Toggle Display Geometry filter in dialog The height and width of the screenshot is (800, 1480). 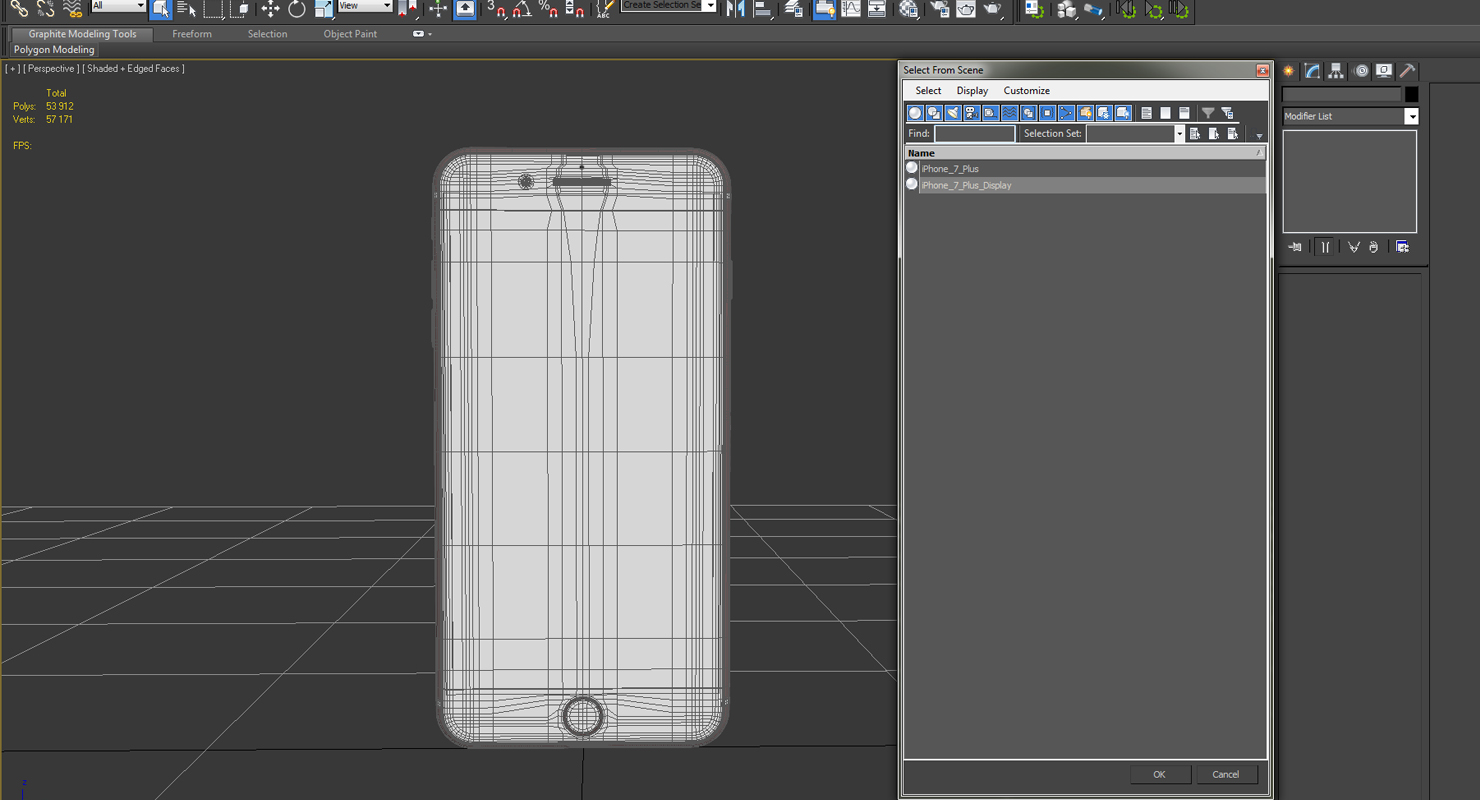tap(915, 113)
